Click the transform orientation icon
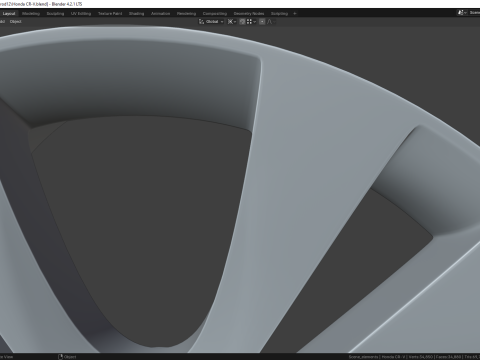 (x=201, y=22)
